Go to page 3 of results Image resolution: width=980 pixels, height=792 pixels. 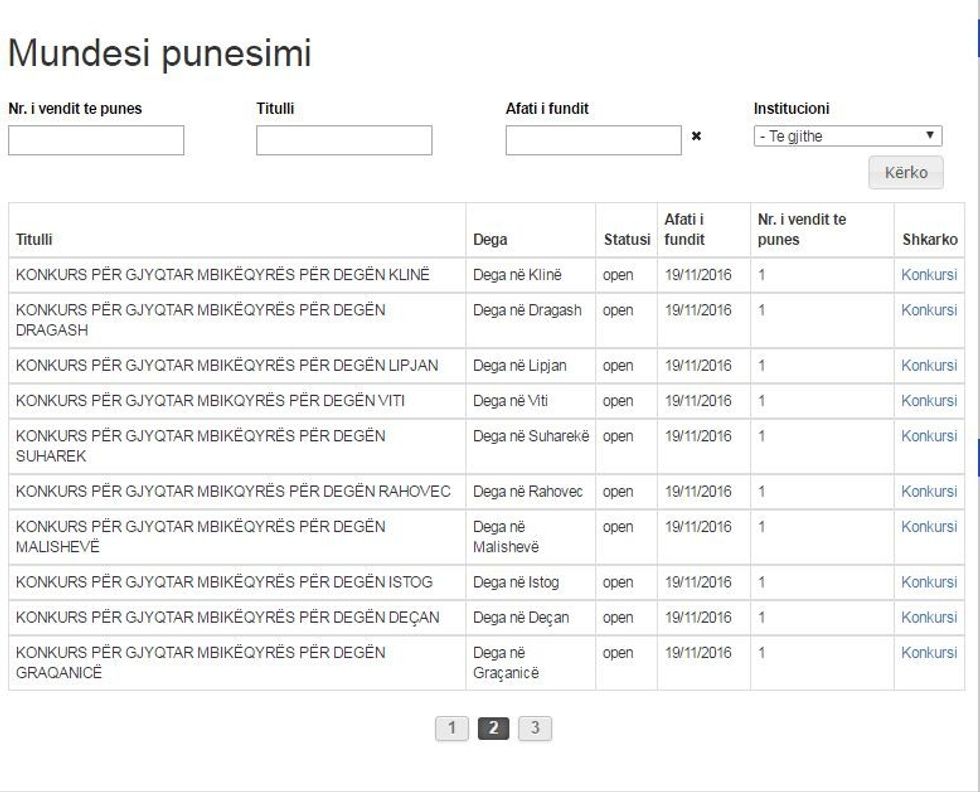point(535,728)
